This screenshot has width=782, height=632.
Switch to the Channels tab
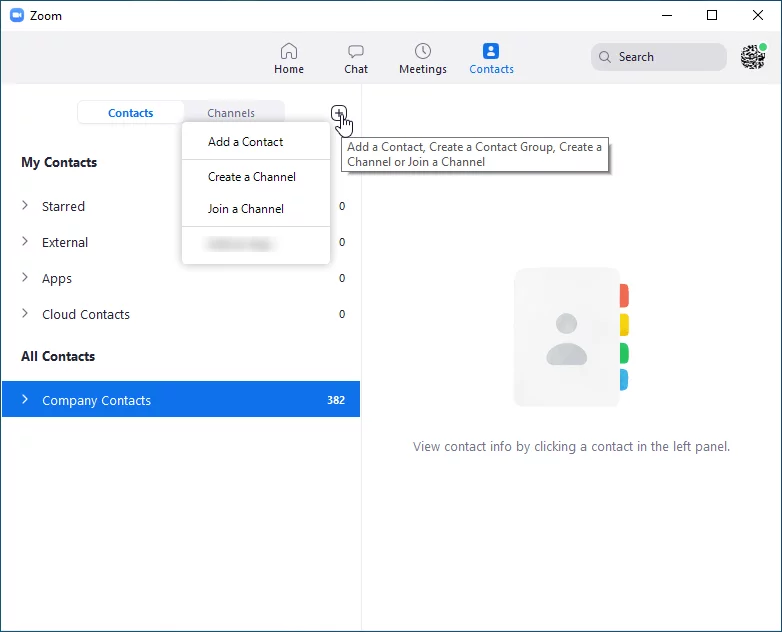point(231,113)
